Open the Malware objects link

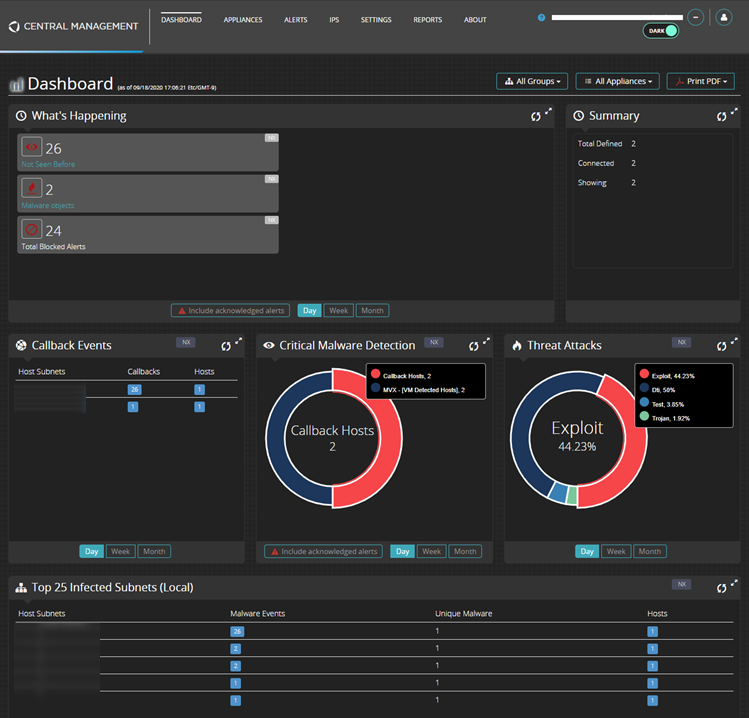pos(48,205)
